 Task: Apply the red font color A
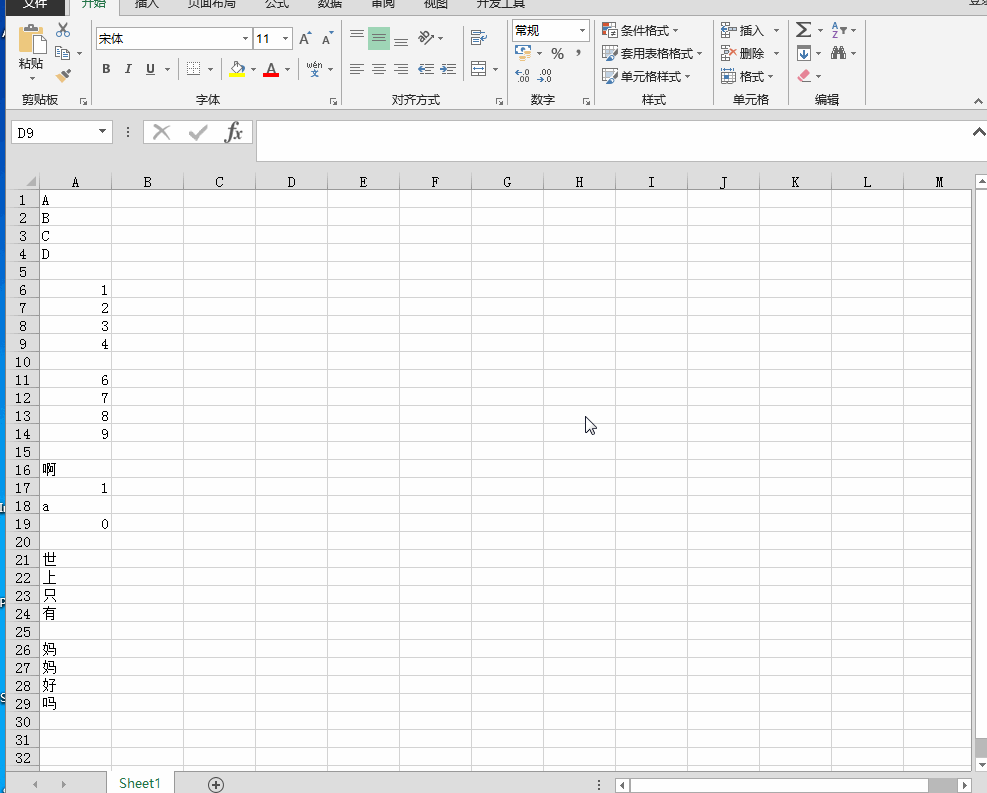[x=271, y=69]
